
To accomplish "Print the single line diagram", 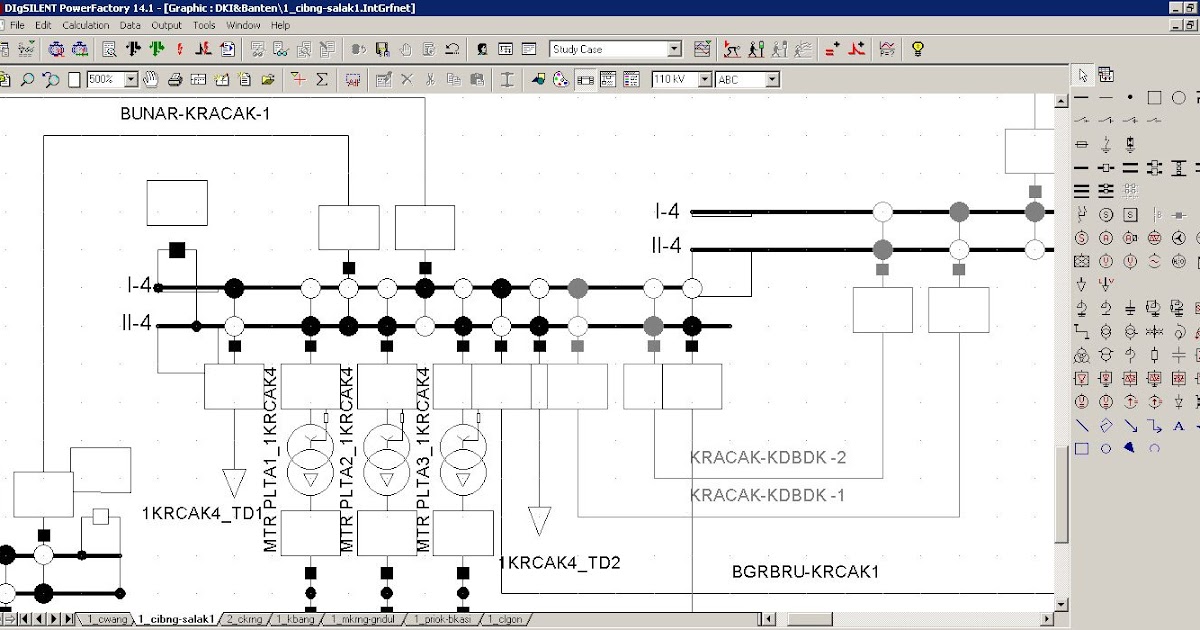I will (x=175, y=79).
